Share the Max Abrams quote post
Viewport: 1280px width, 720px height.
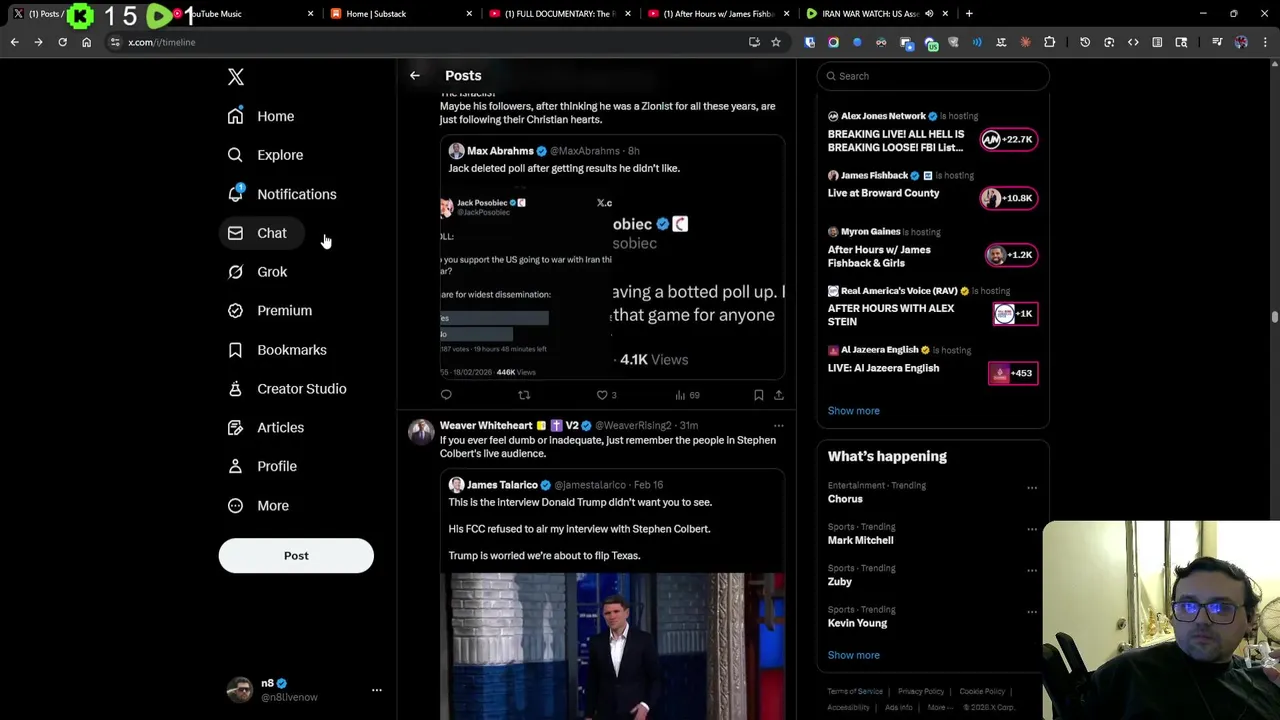(778, 395)
